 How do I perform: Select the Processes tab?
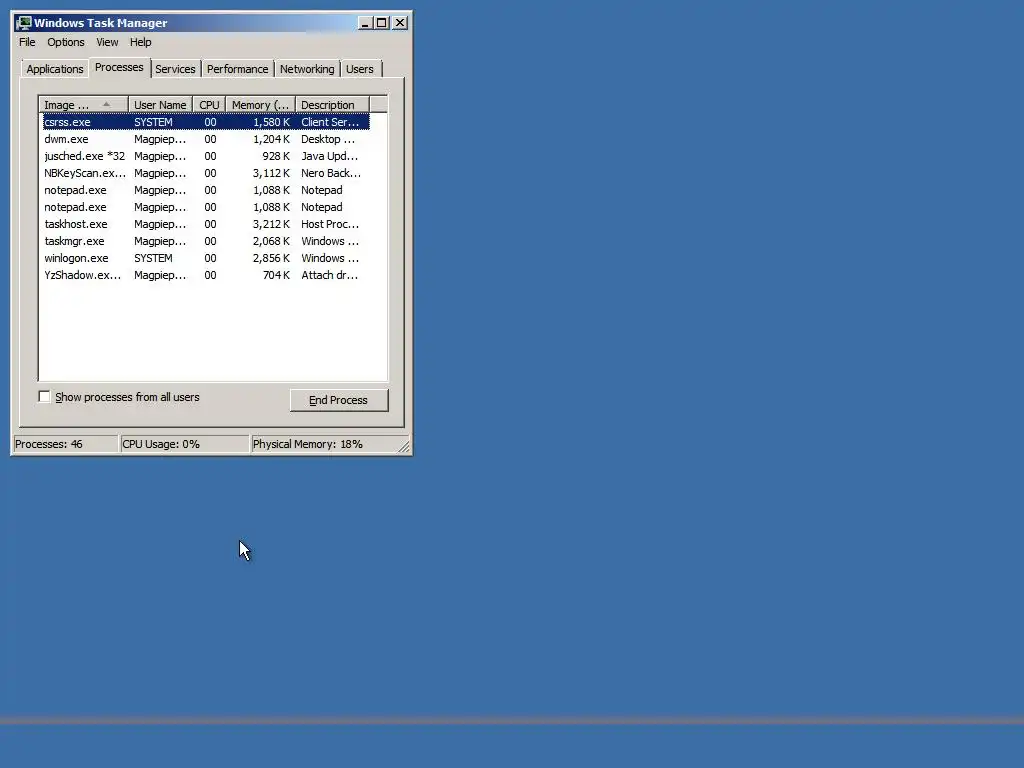pyautogui.click(x=119, y=67)
